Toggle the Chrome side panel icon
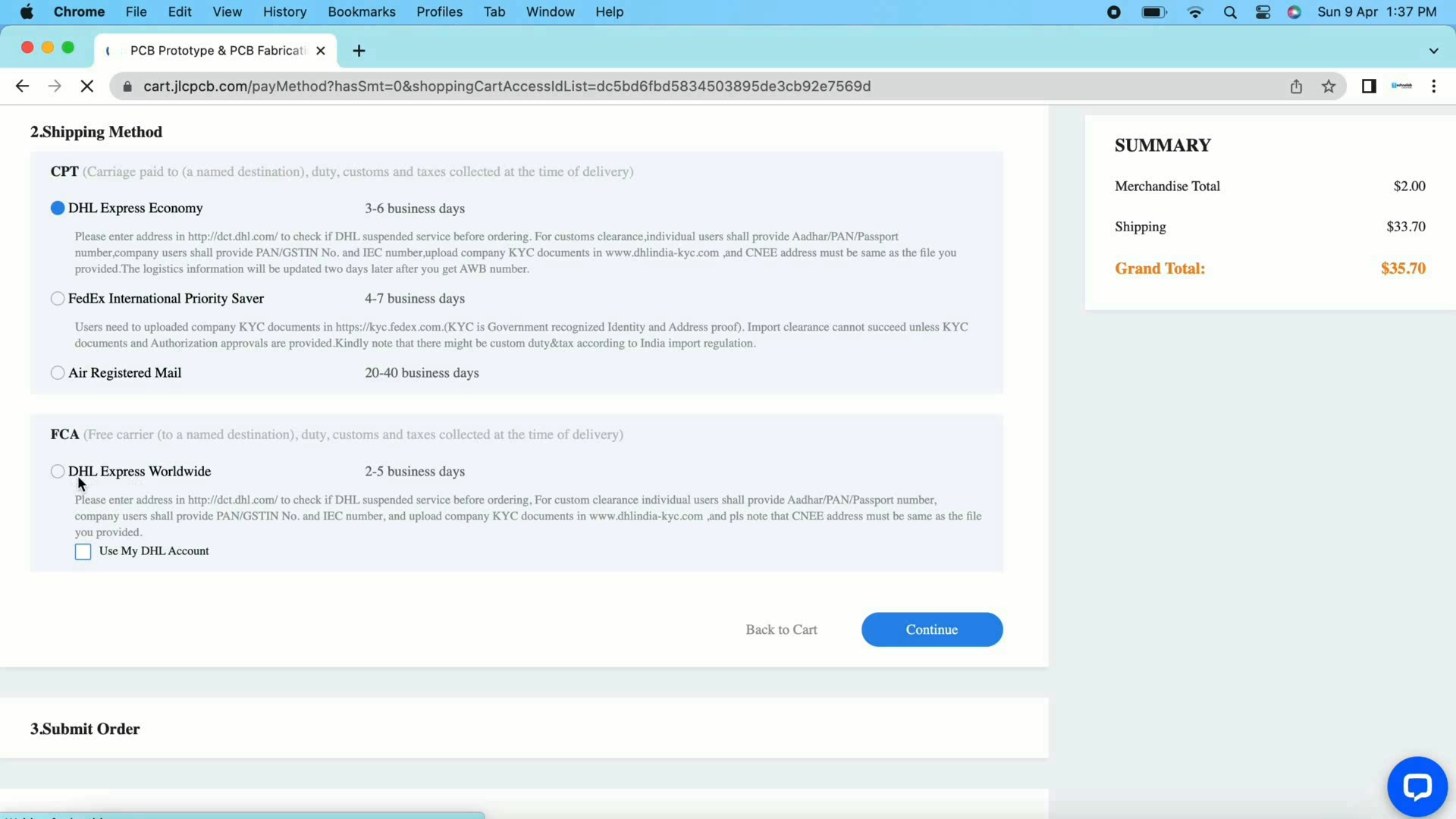 [1369, 86]
